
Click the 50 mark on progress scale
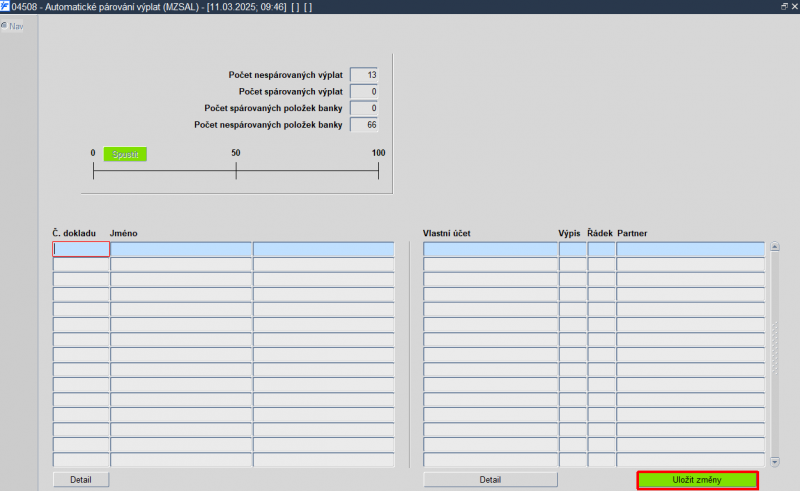tap(236, 153)
